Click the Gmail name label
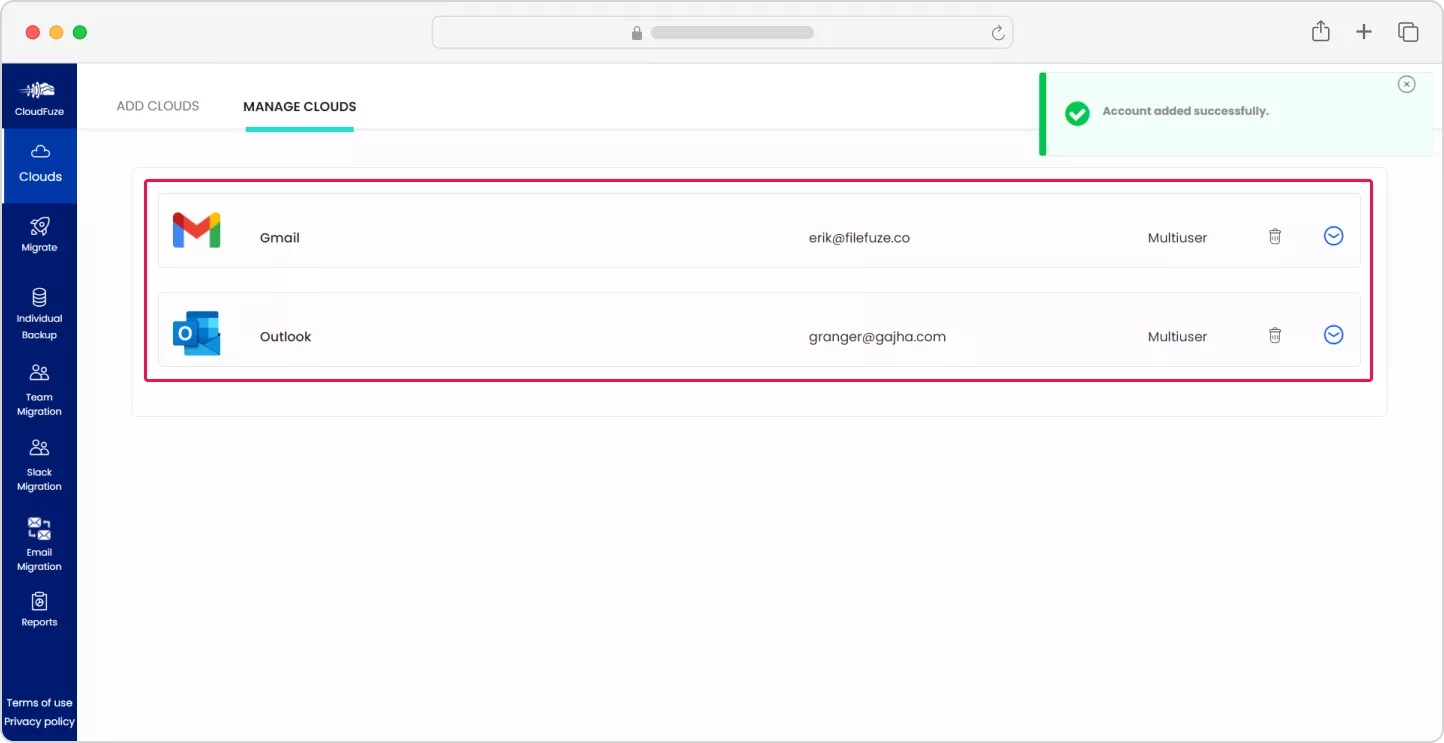1444x743 pixels. [x=280, y=238]
